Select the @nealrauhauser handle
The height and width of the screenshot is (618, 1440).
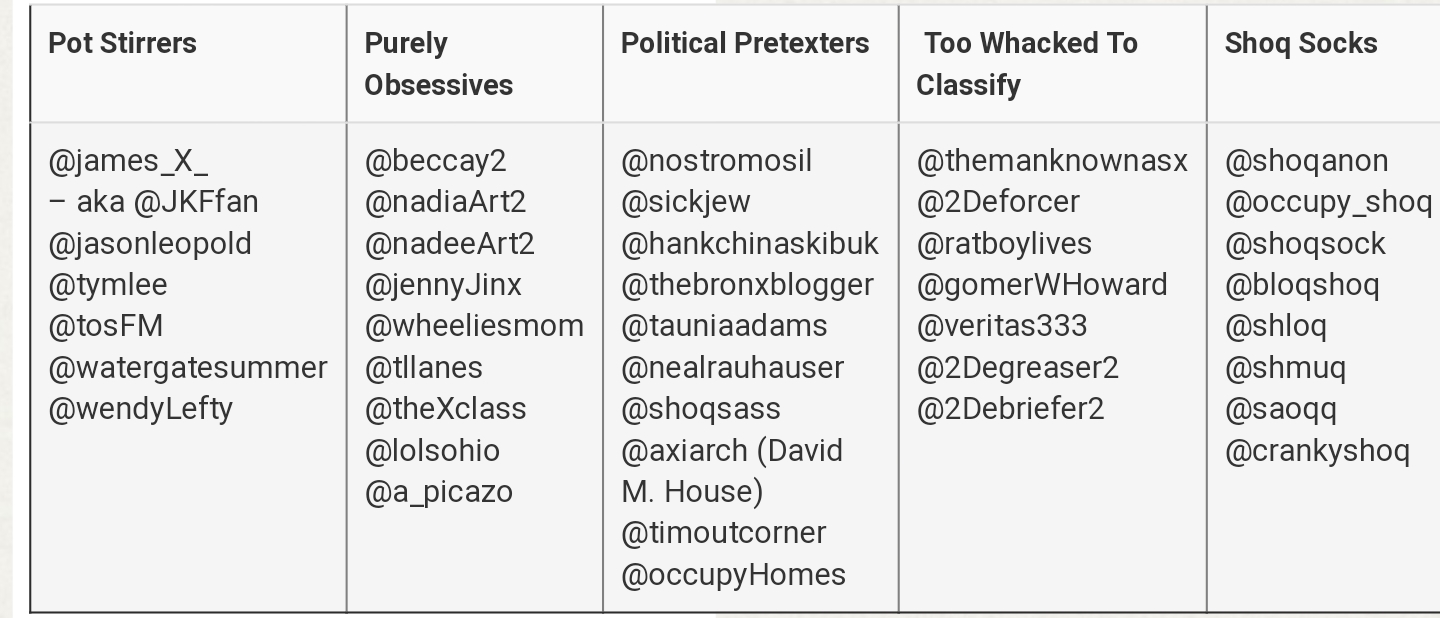[733, 368]
